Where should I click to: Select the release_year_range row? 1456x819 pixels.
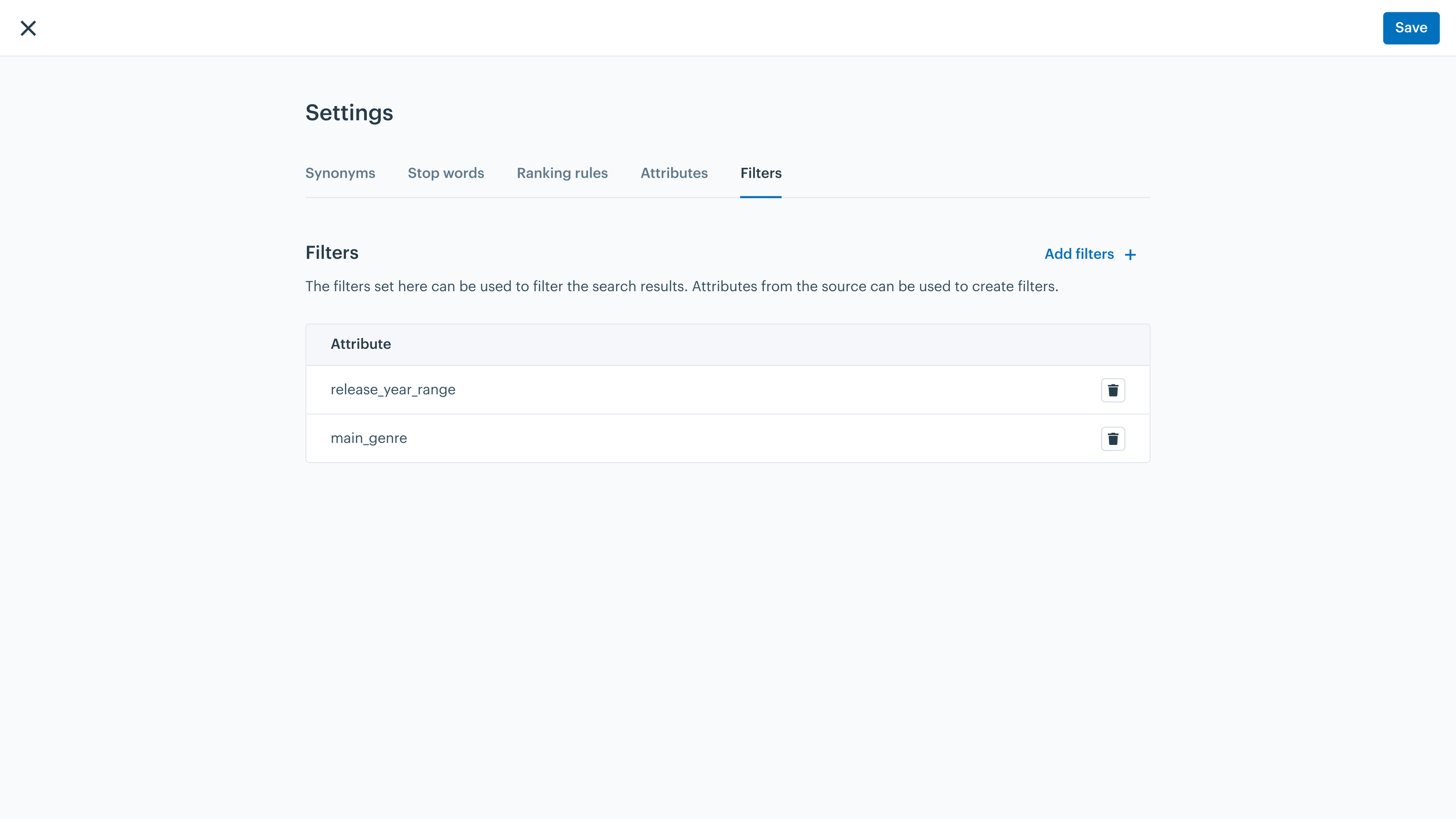(393, 389)
